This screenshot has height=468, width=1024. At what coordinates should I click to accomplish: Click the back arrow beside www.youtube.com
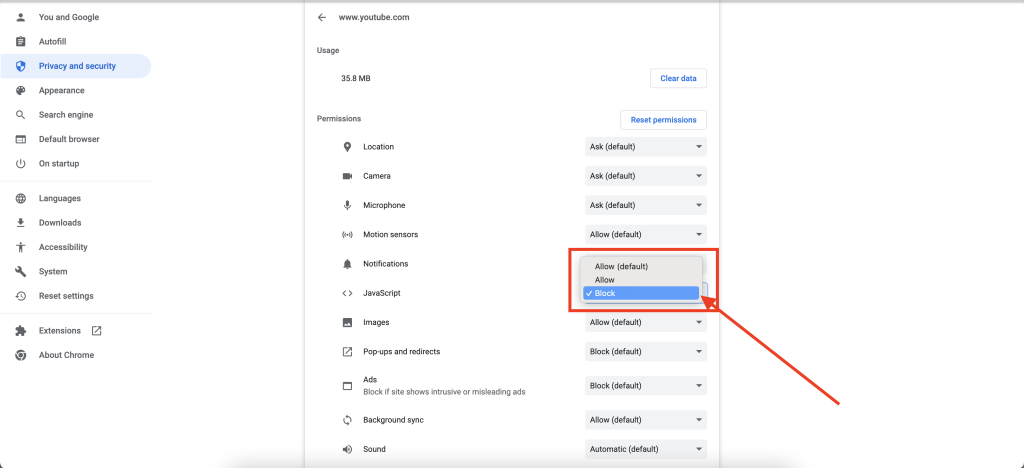point(321,17)
